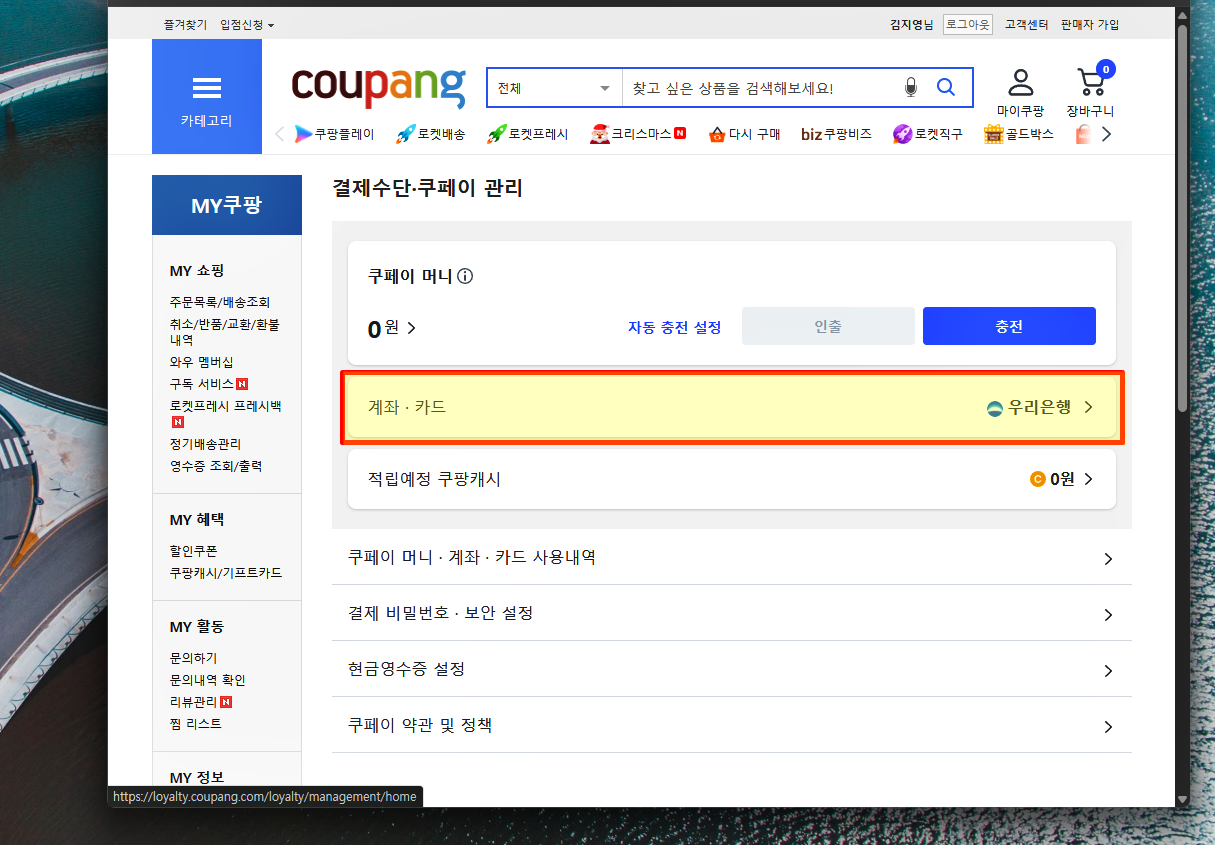
Task: Open 현금영수증 설정 row
Action: tap(732, 669)
